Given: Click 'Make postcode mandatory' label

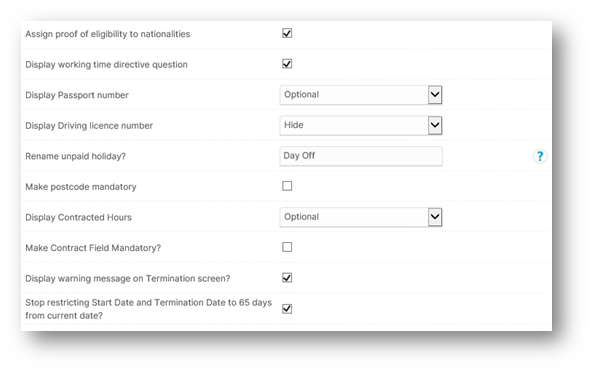Looking at the screenshot, I should (81, 187).
